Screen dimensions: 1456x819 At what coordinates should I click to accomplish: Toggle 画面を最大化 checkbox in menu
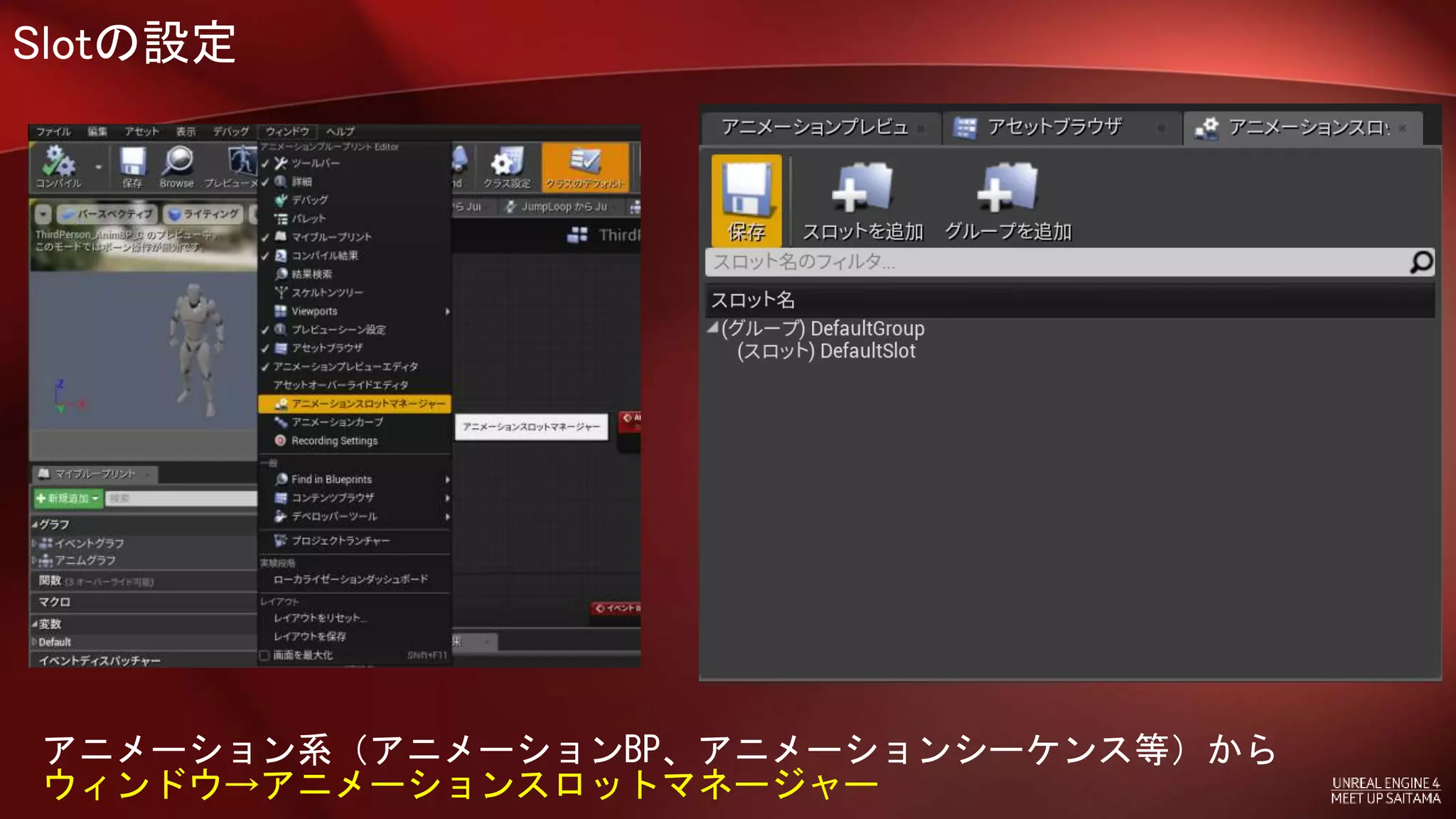point(264,655)
